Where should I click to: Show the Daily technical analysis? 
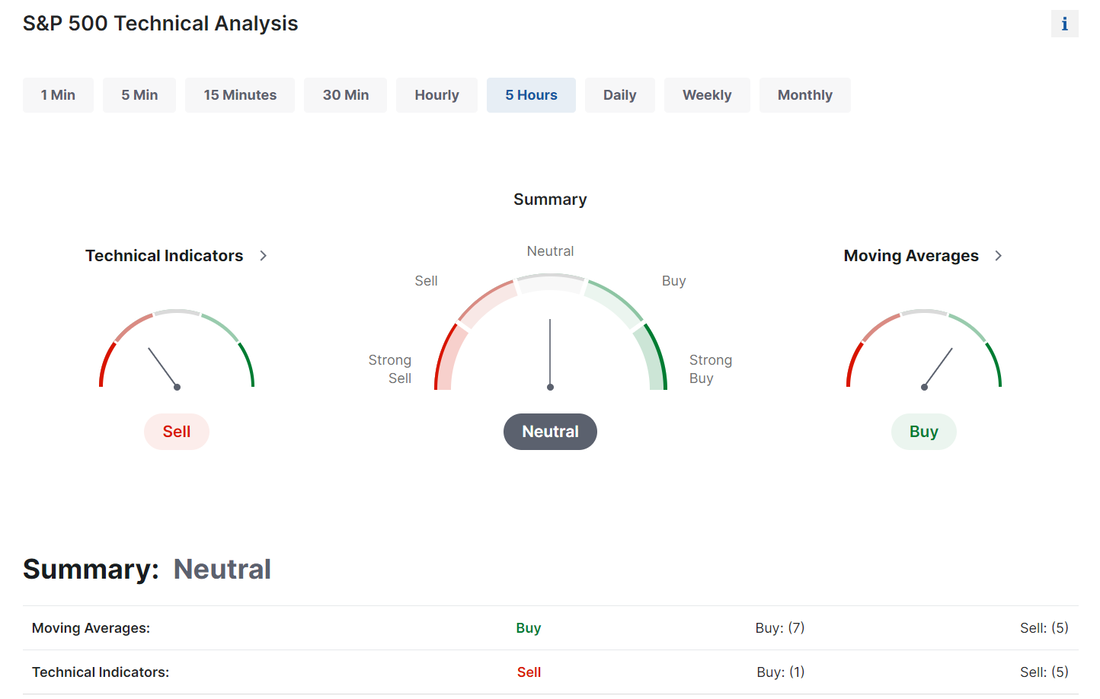pyautogui.click(x=619, y=95)
